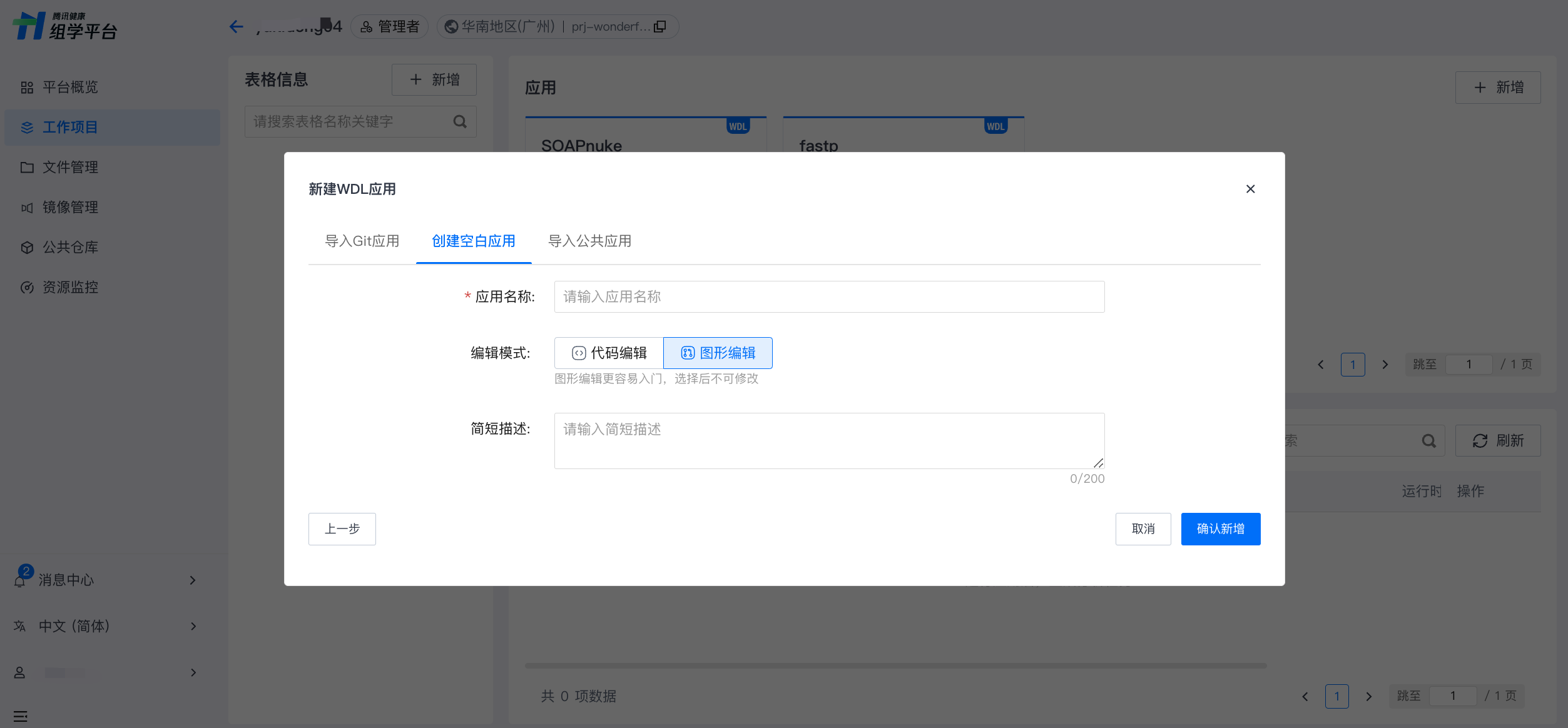Switch to the 导入公共应用 tab
1568x728 pixels.
pos(589,241)
